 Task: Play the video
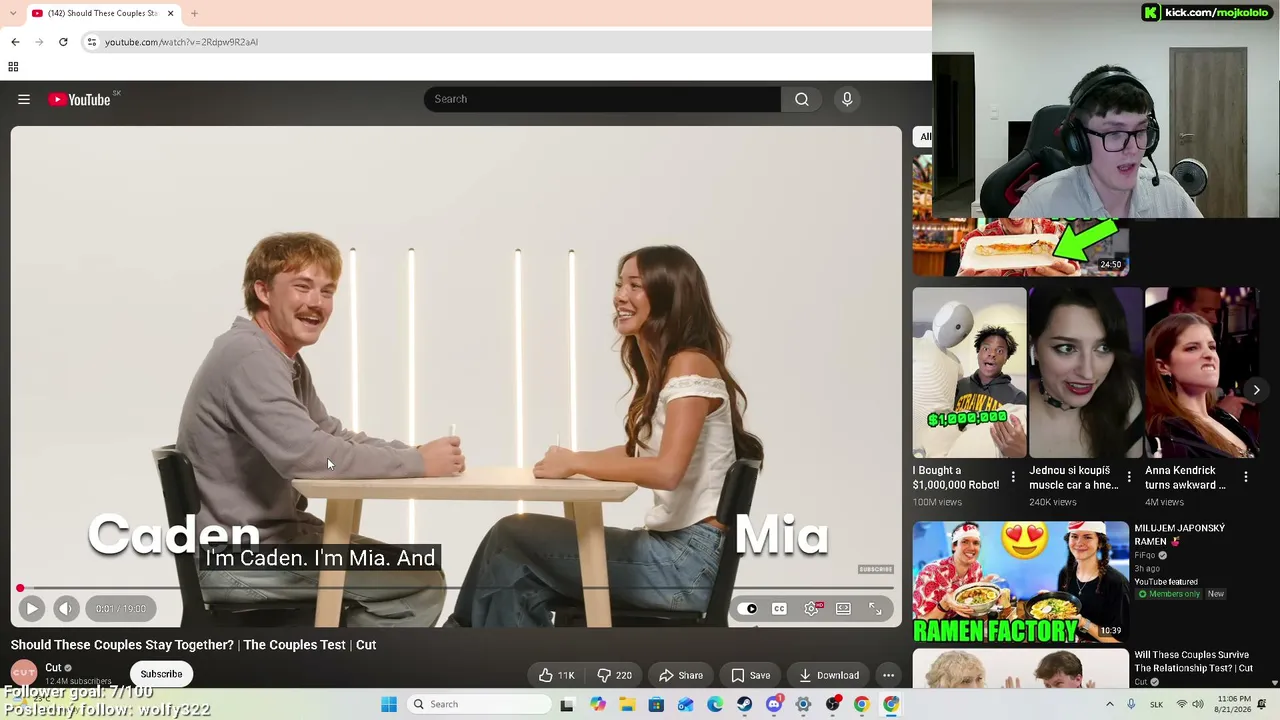[x=31, y=608]
